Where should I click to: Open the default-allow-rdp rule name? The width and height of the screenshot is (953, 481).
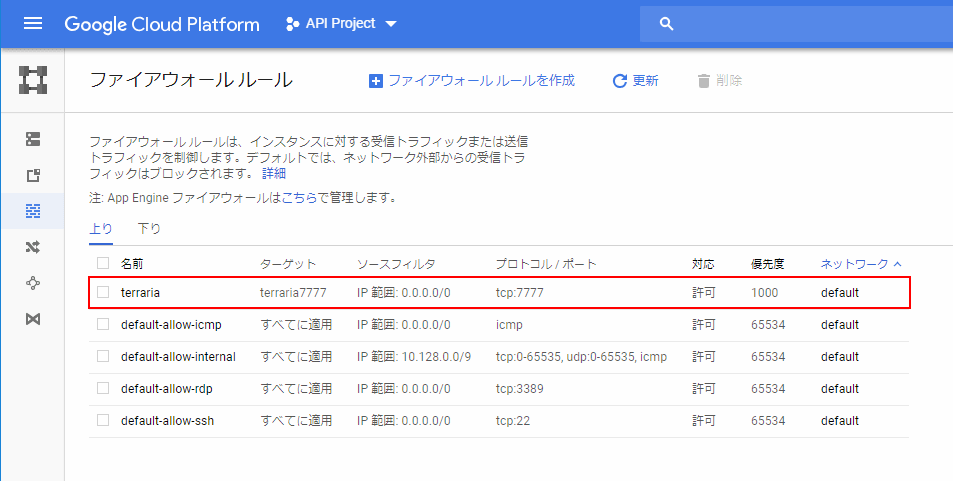click(167, 389)
